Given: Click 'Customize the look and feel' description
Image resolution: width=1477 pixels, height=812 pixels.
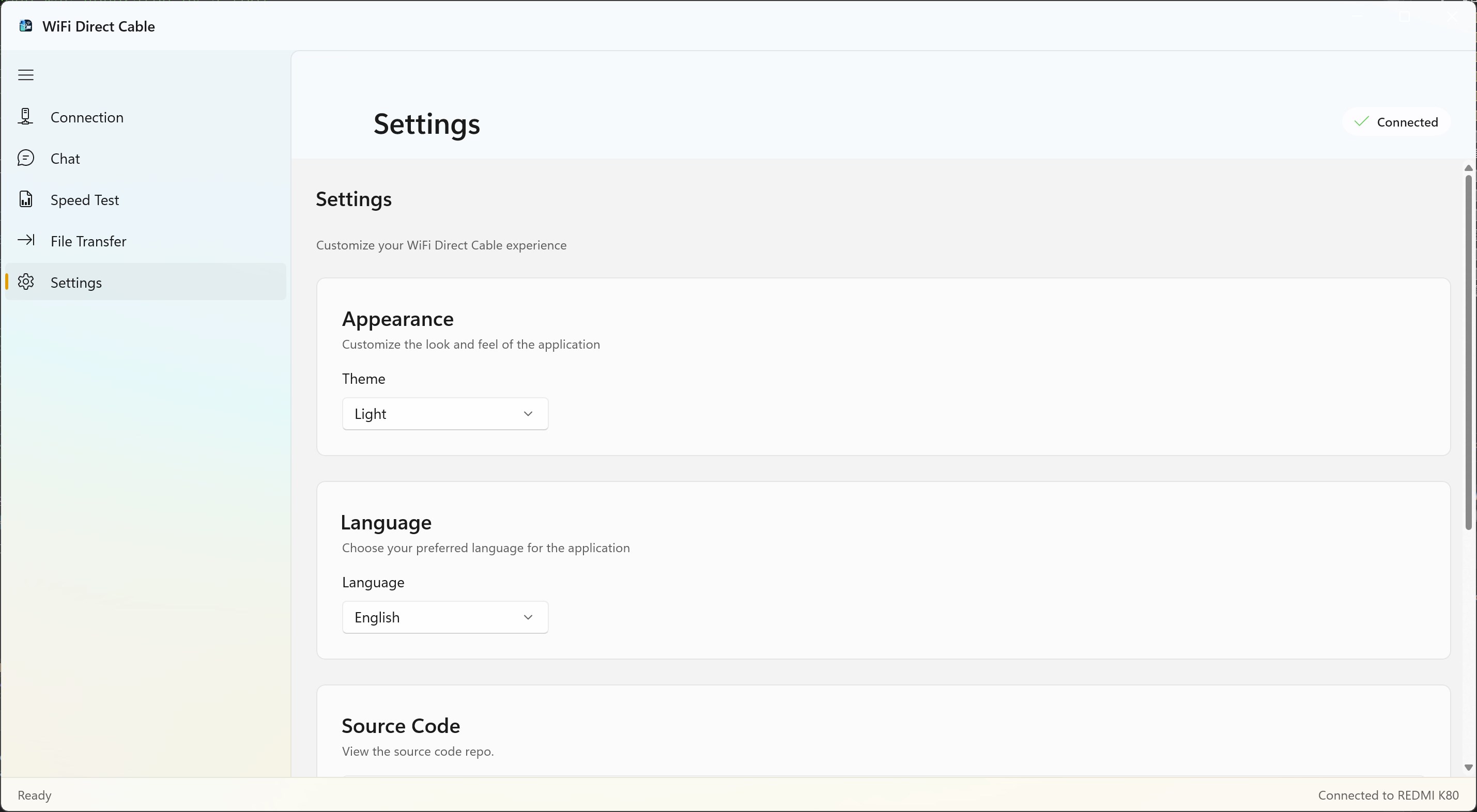Looking at the screenshot, I should (471, 345).
